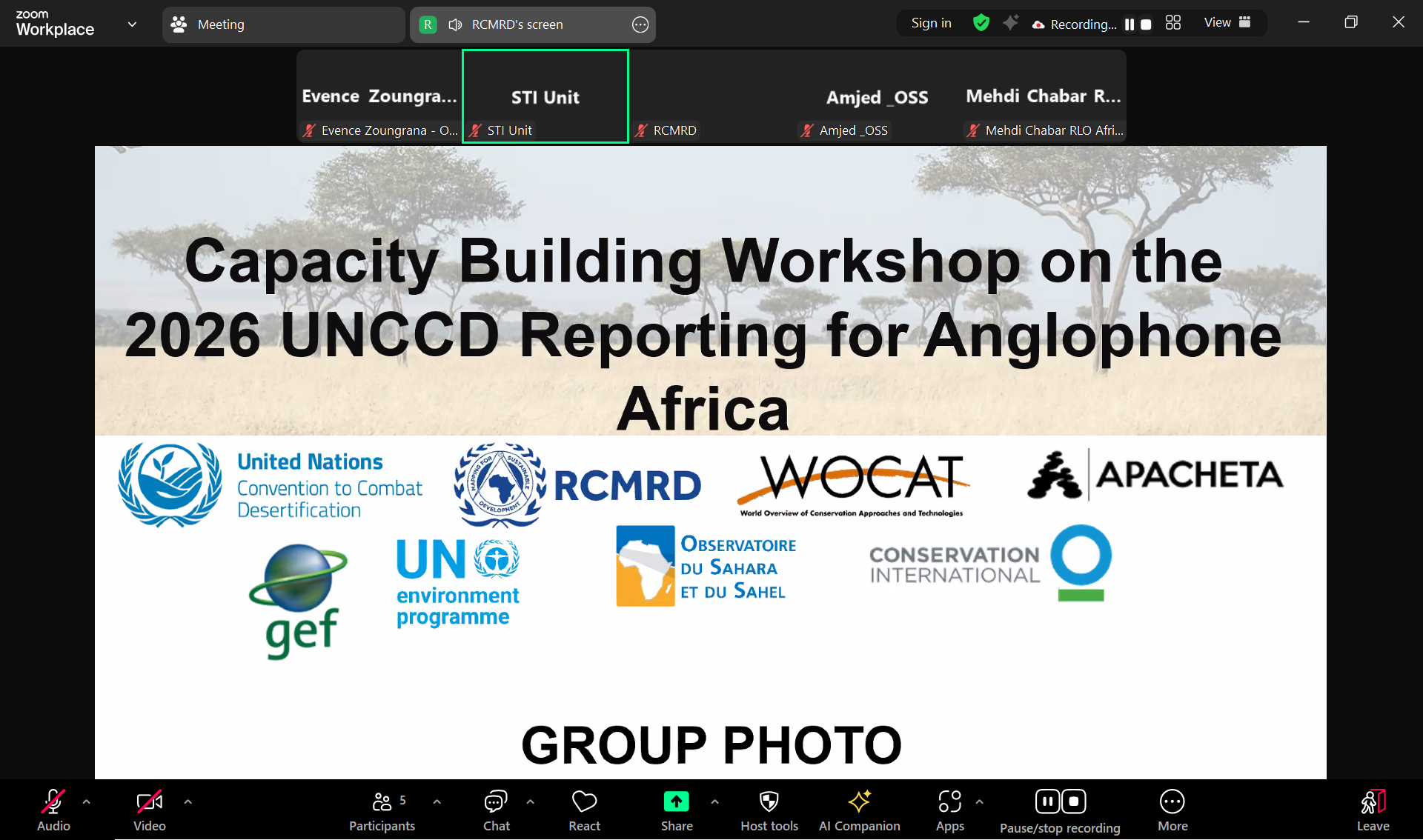
Task: Click the speaker icon on RCMRD's screen tab
Action: point(455,24)
